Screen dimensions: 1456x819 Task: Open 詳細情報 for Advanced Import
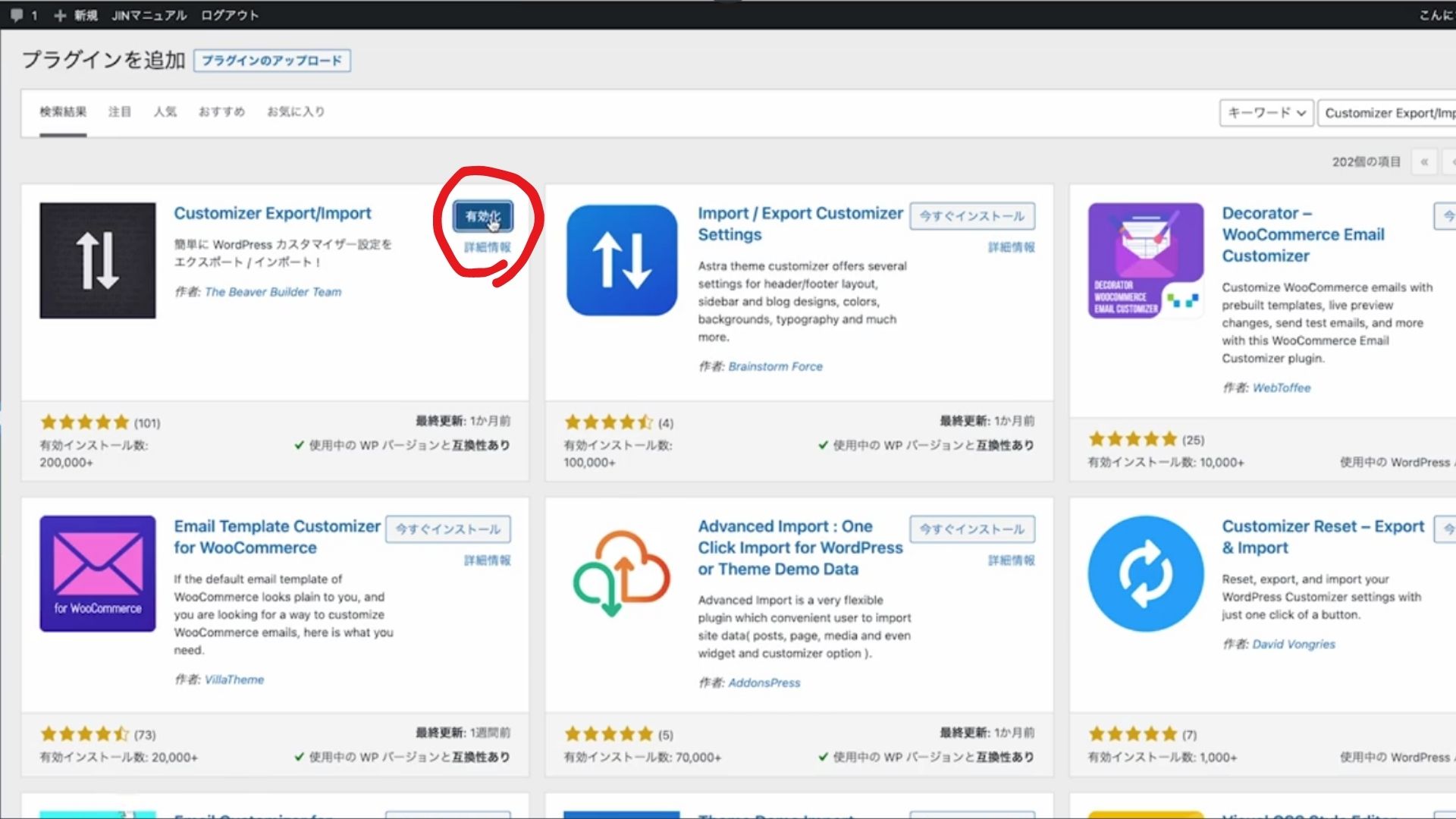pos(1011,560)
